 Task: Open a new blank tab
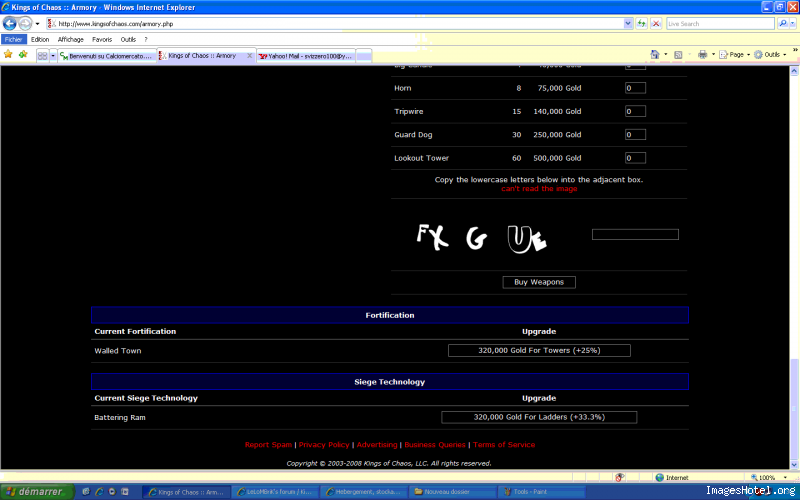pyautogui.click(x=364, y=56)
